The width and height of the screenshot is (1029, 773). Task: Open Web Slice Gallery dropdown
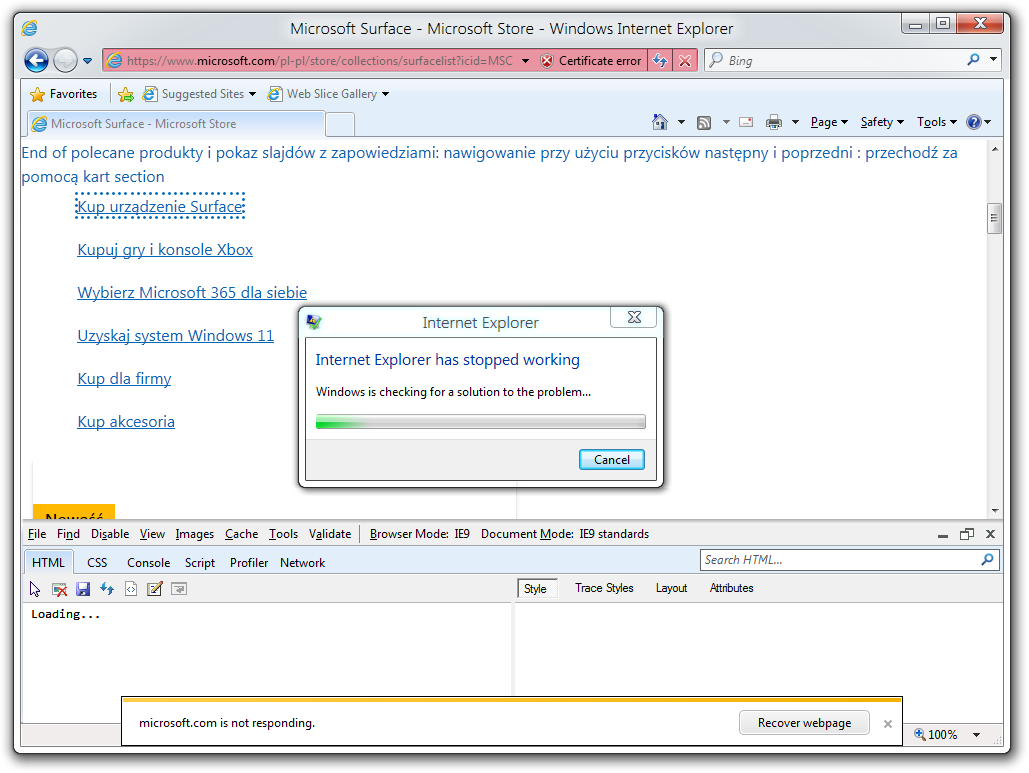[328, 94]
